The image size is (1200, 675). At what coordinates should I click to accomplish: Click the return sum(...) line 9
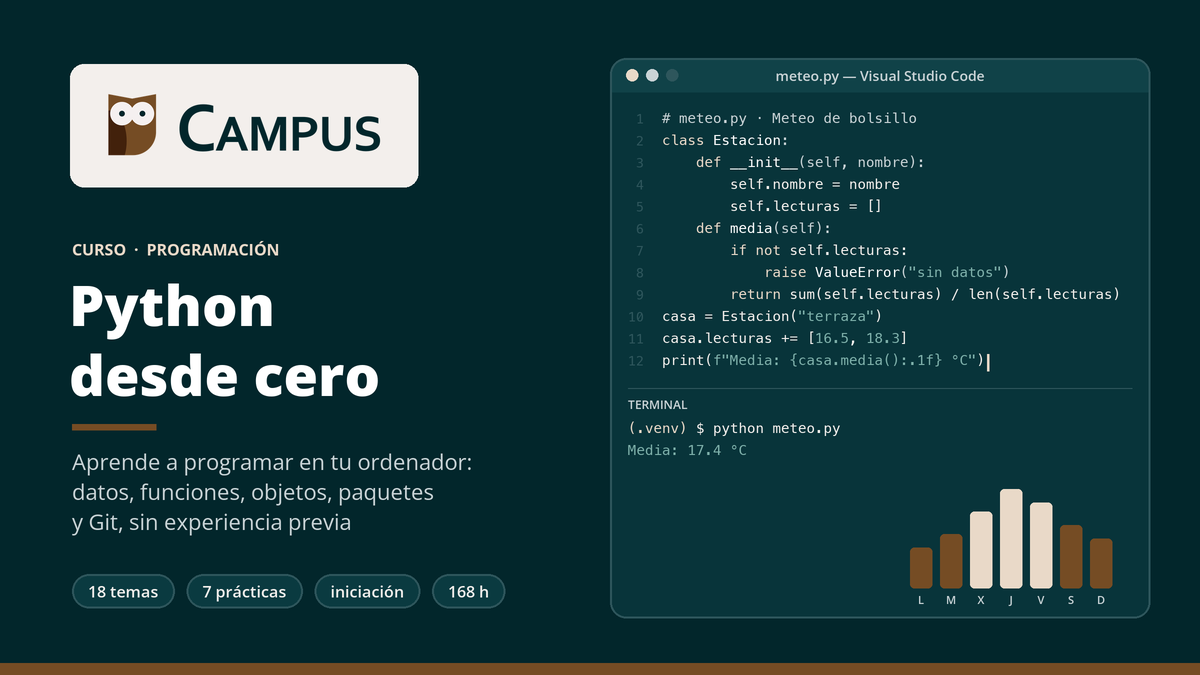925,294
